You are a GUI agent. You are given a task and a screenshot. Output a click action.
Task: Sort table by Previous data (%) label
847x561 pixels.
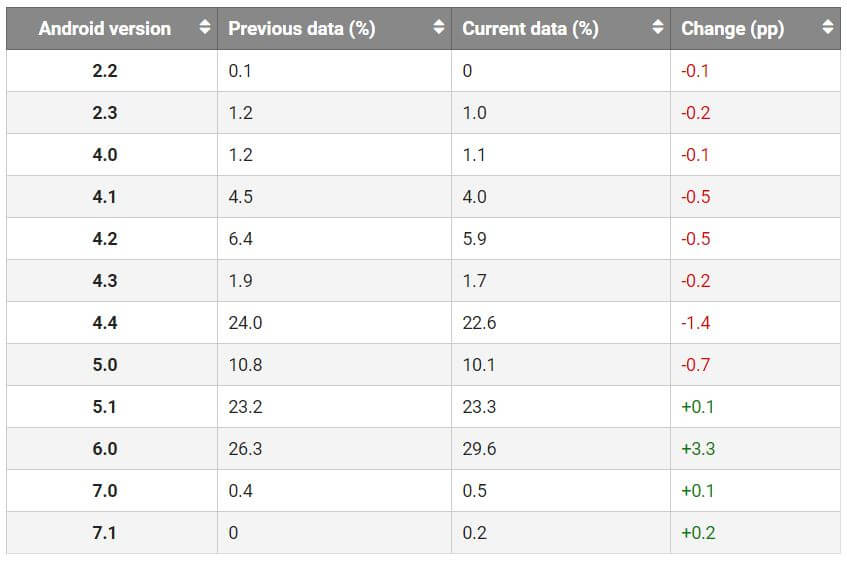click(x=301, y=28)
